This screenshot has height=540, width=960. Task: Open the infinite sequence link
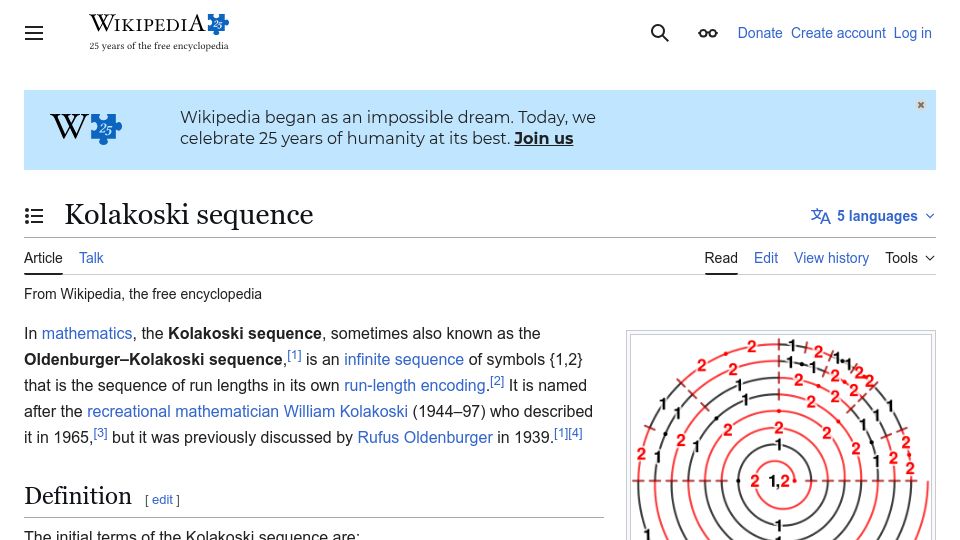(x=403, y=359)
